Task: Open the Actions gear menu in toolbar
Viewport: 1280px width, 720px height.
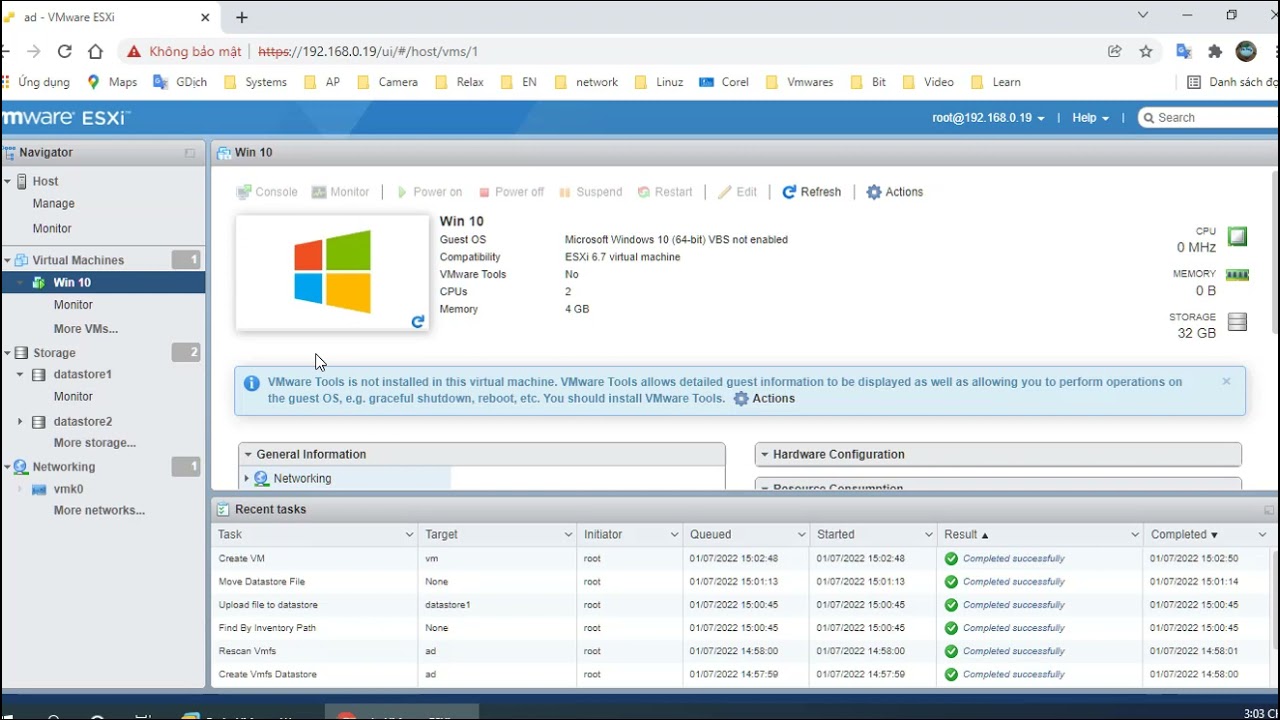Action: point(894,192)
